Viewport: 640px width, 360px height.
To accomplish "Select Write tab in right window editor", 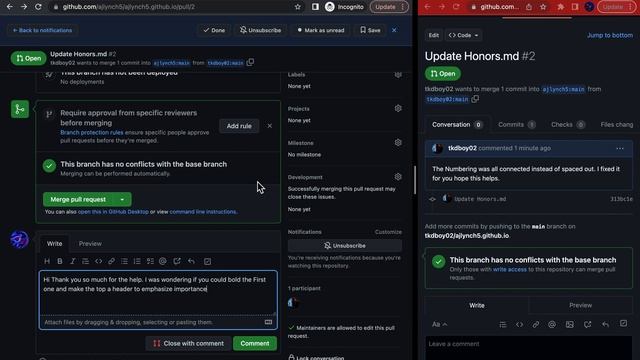I will click(x=477, y=305).
